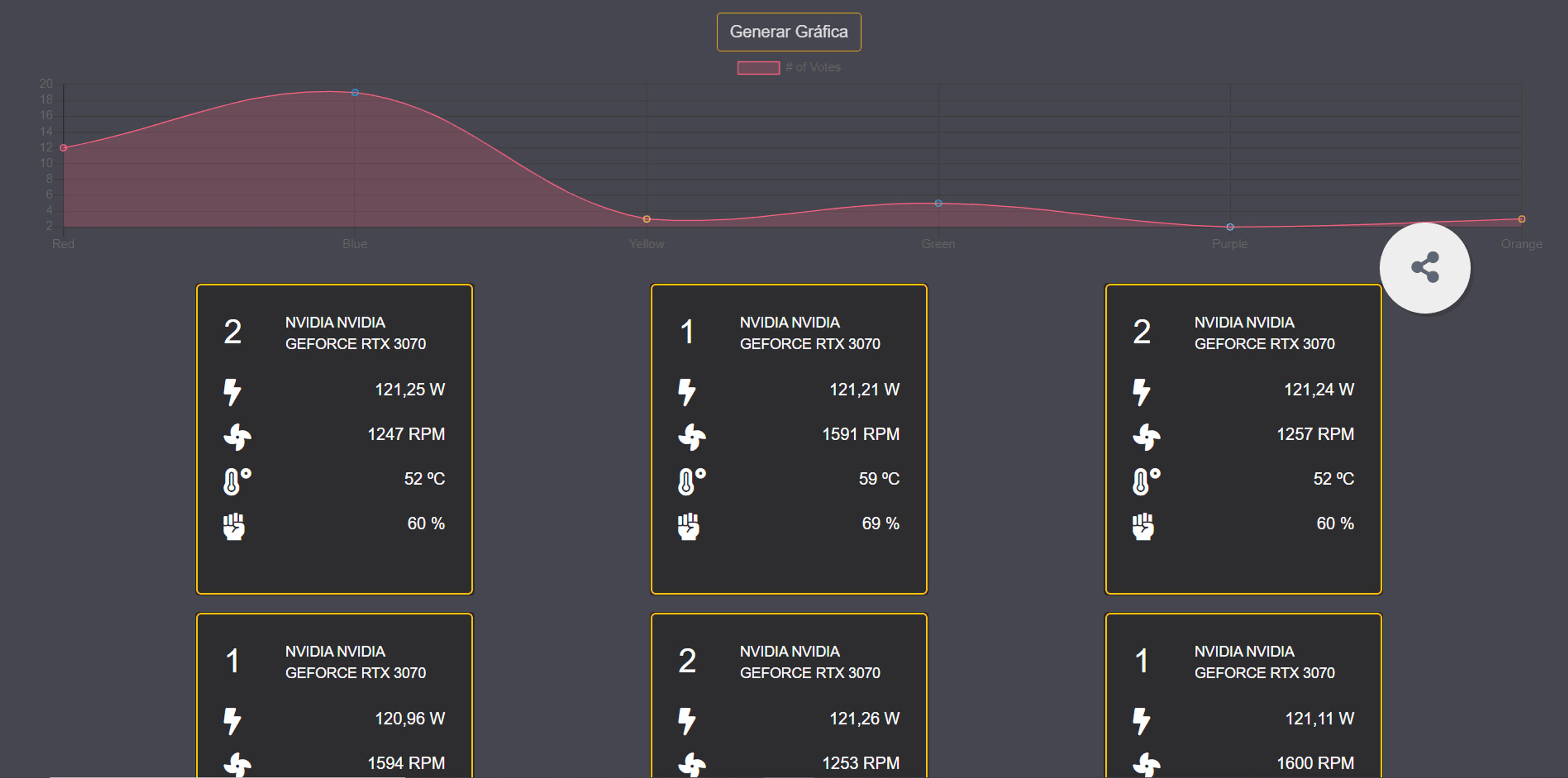The width and height of the screenshot is (1568, 778).
Task: Click the thermometer icon beside 59 ºC
Action: pyautogui.click(x=691, y=481)
